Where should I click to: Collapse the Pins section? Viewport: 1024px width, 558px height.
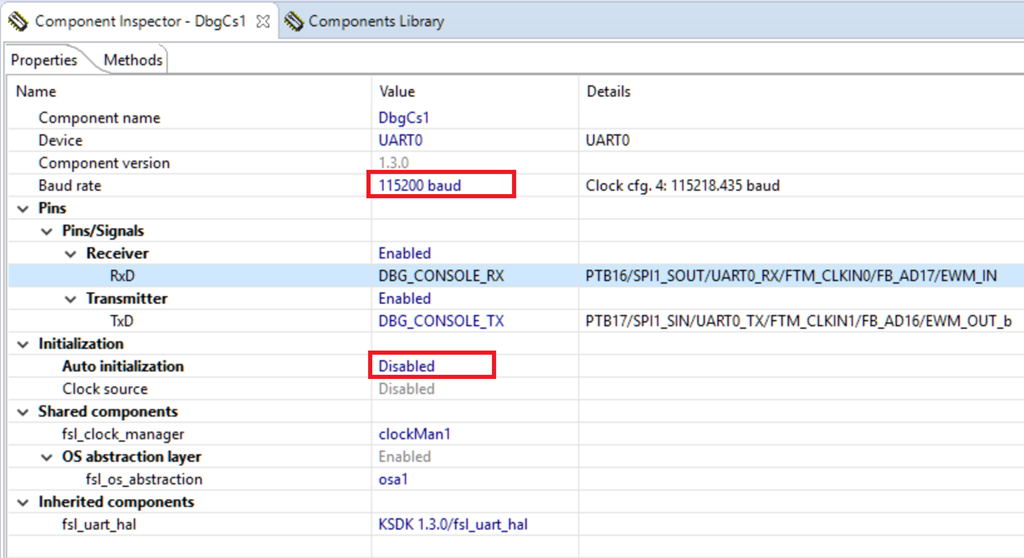click(x=23, y=209)
